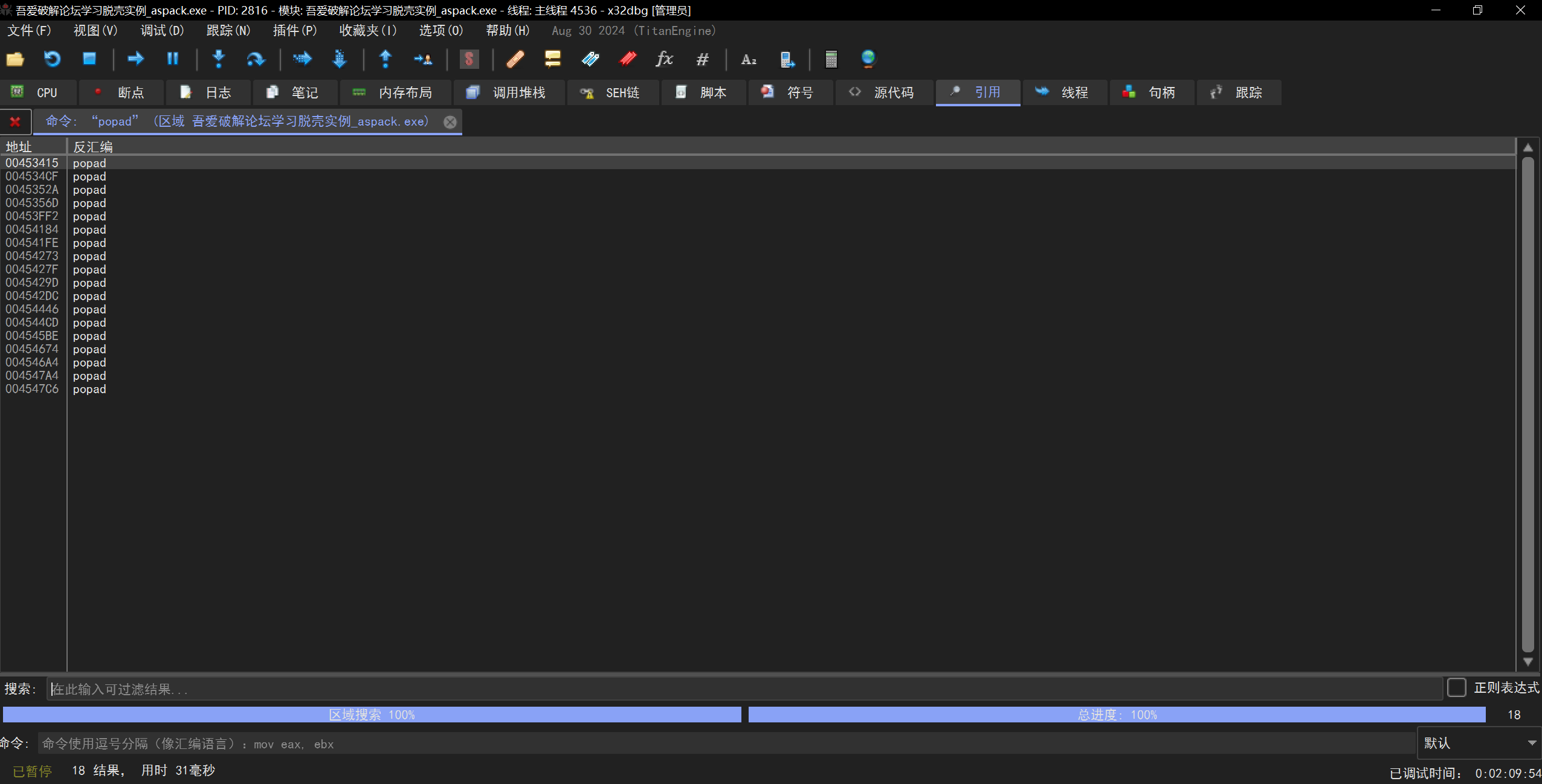The width and height of the screenshot is (1542, 784).
Task: Click the restart debugging icon
Action: pyautogui.click(x=53, y=59)
